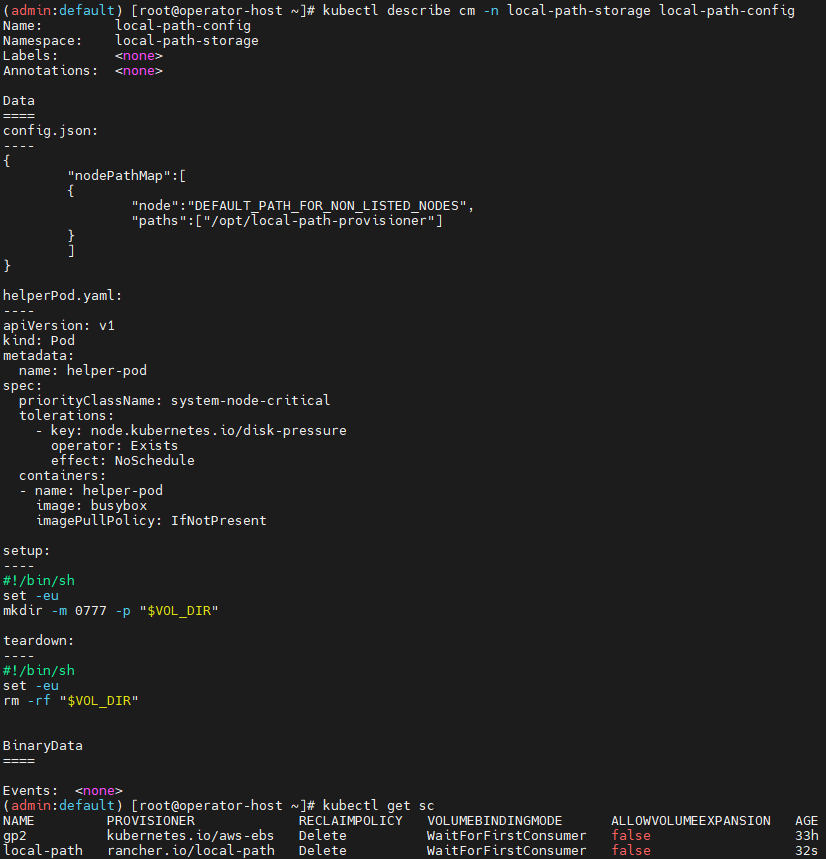Click the VOLUMEBINDINGMODE column header
Screen dimensions: 826x859
coord(495,821)
